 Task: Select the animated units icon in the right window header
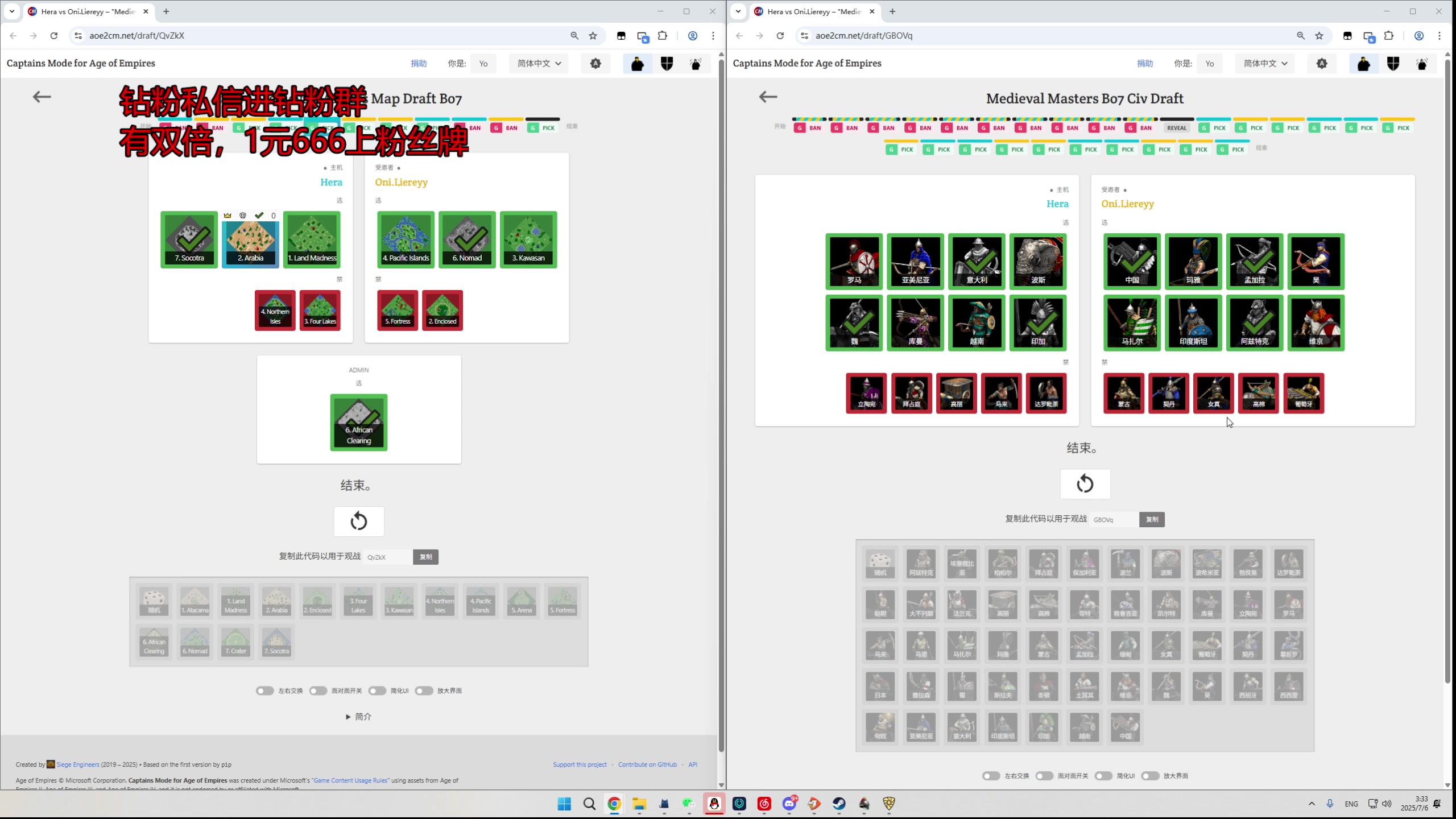pyautogui.click(x=1422, y=64)
